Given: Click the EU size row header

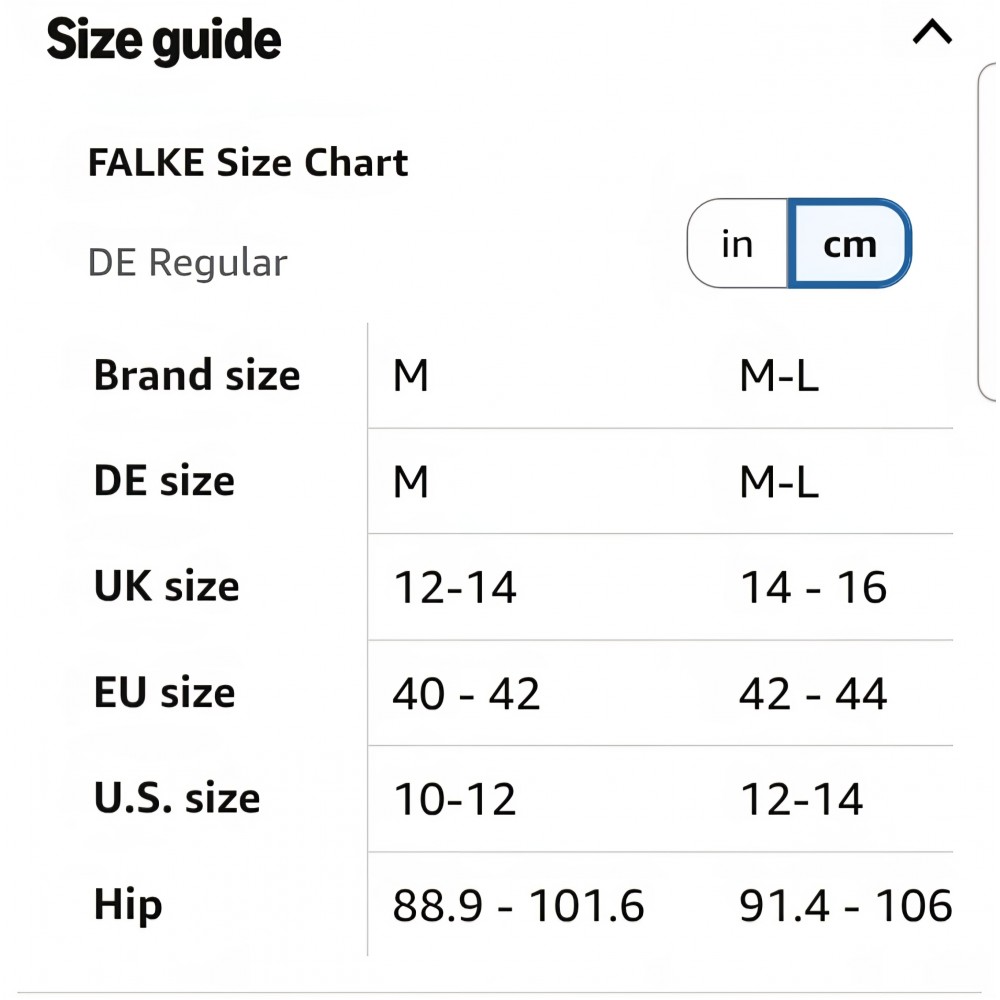Looking at the screenshot, I should pyautogui.click(x=165, y=693).
